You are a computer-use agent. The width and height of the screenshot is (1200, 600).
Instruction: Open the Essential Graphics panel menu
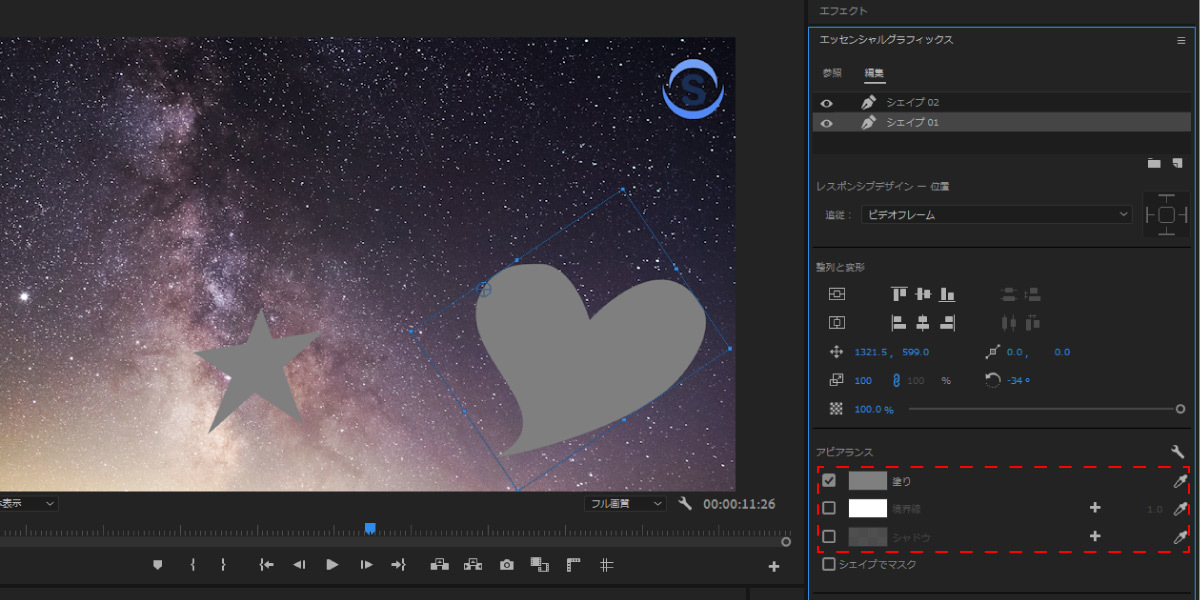1181,40
